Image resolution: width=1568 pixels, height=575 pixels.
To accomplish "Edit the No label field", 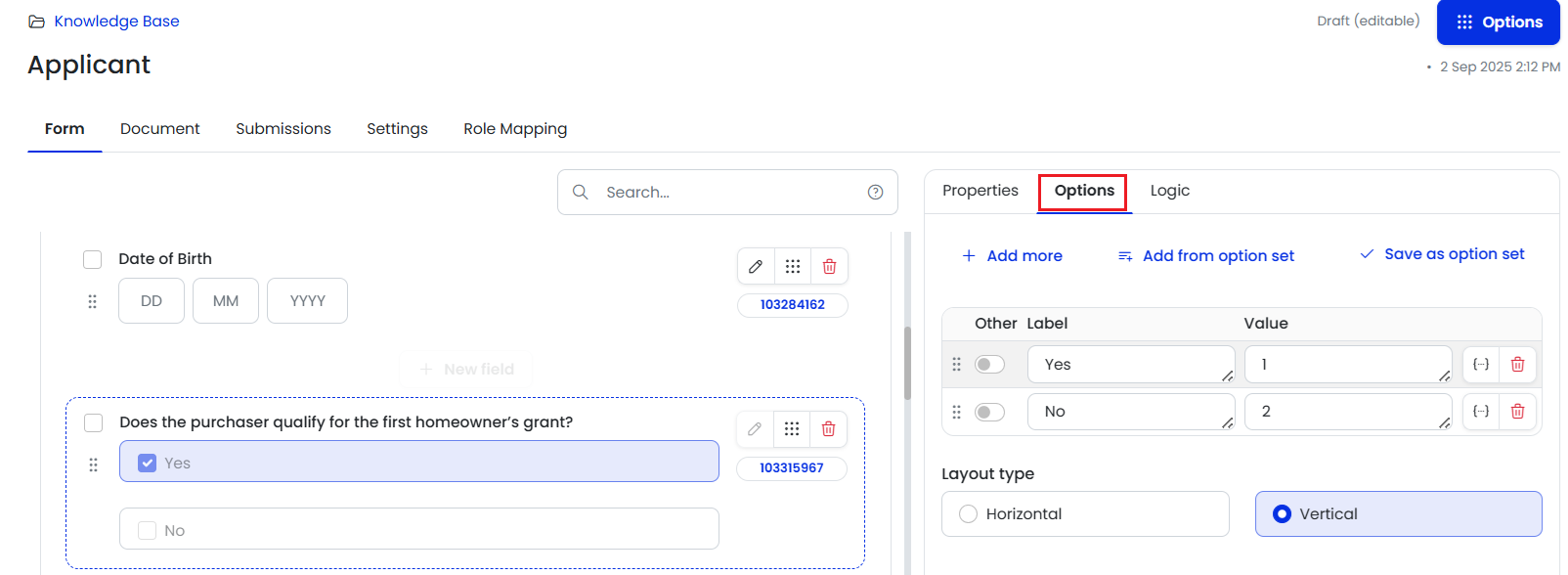I will pyautogui.click(x=1131, y=412).
